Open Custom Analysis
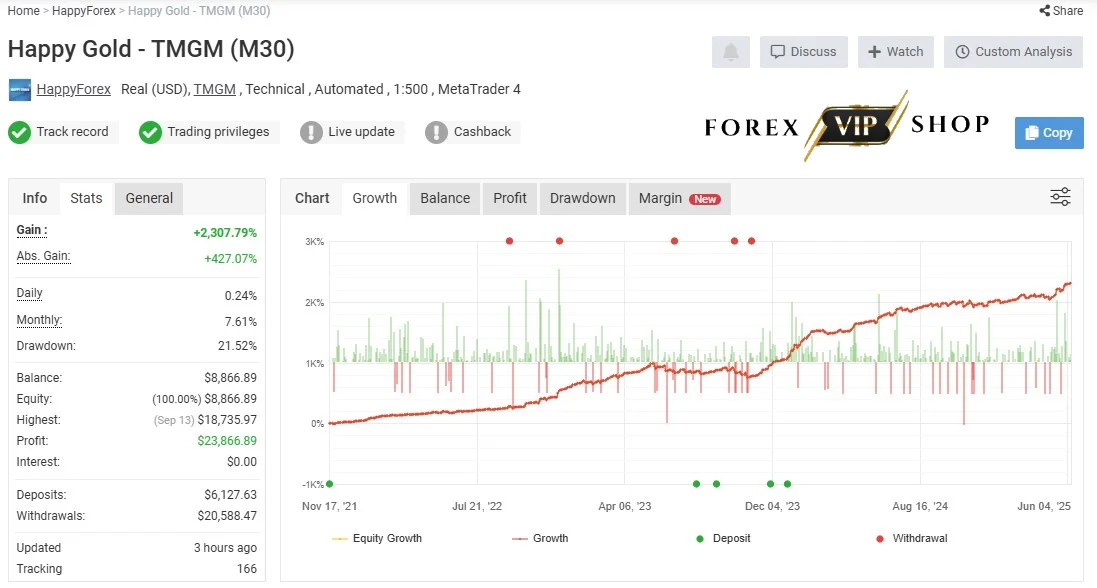Viewport: 1097px width, 588px height. tap(1013, 52)
